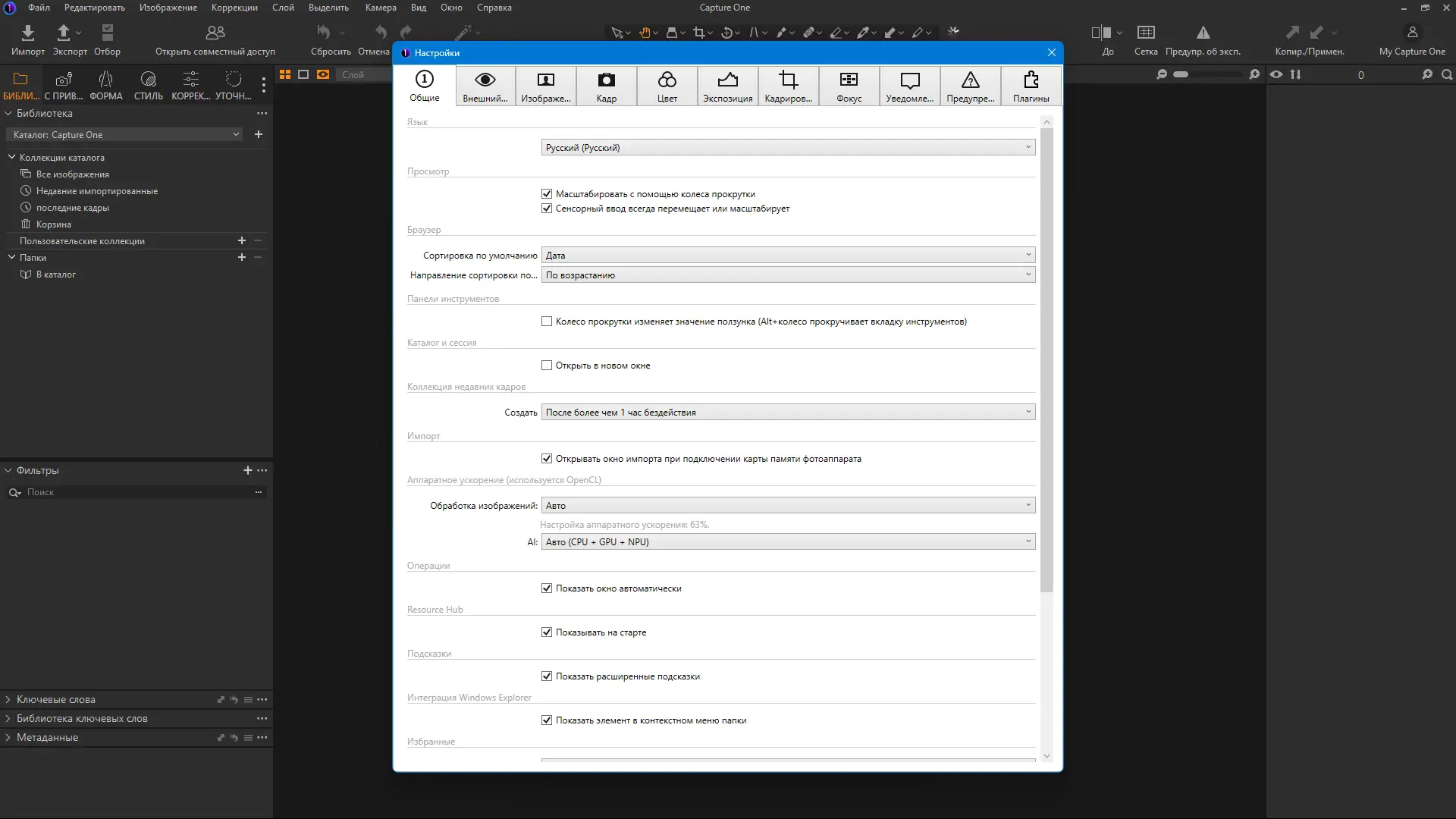Open the Камера menu
The width and height of the screenshot is (1456, 819).
coord(381,8)
